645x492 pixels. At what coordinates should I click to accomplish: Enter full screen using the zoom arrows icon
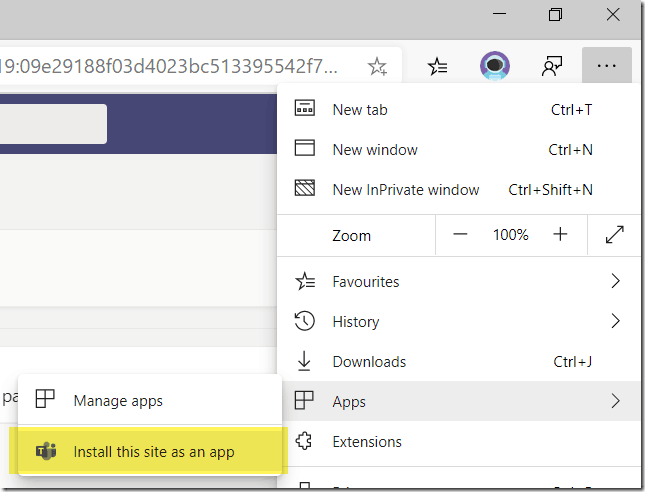click(615, 235)
